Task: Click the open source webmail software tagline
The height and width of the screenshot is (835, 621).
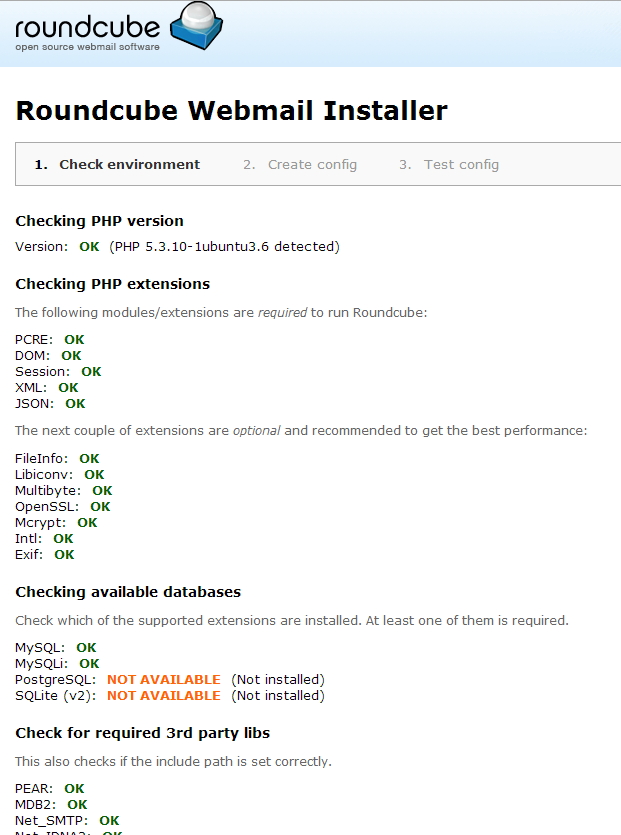Action: (x=87, y=47)
